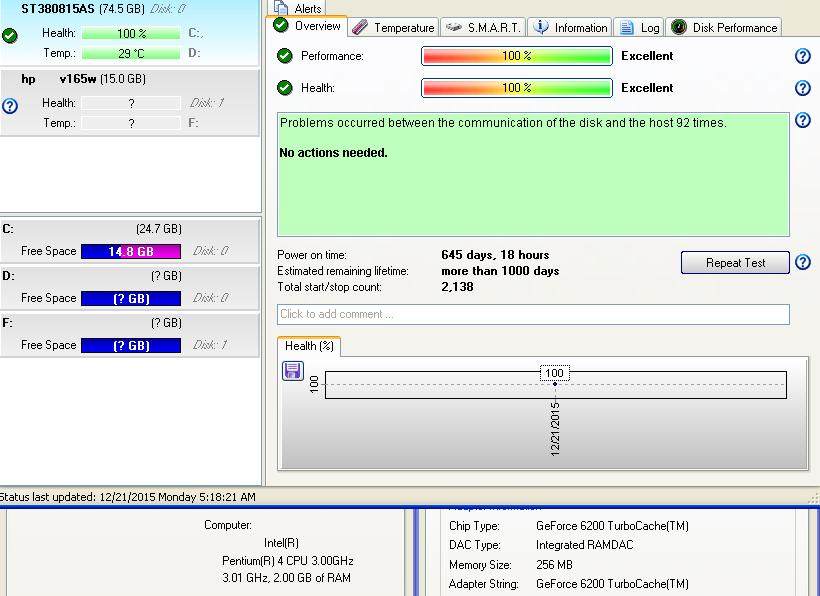820x596 pixels.
Task: Click the comment input field
Action: point(533,314)
